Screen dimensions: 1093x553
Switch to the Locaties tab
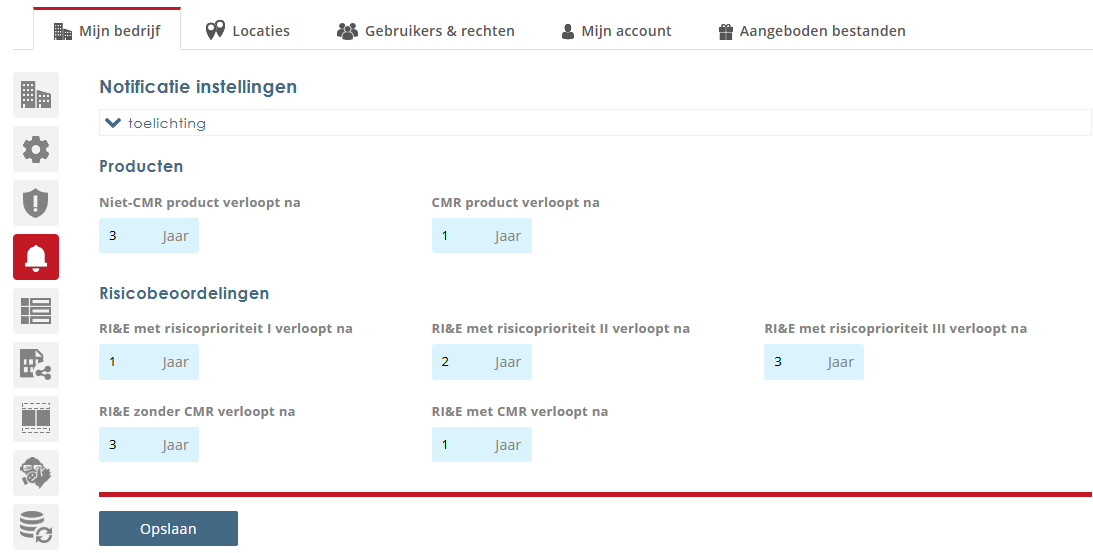click(x=248, y=31)
